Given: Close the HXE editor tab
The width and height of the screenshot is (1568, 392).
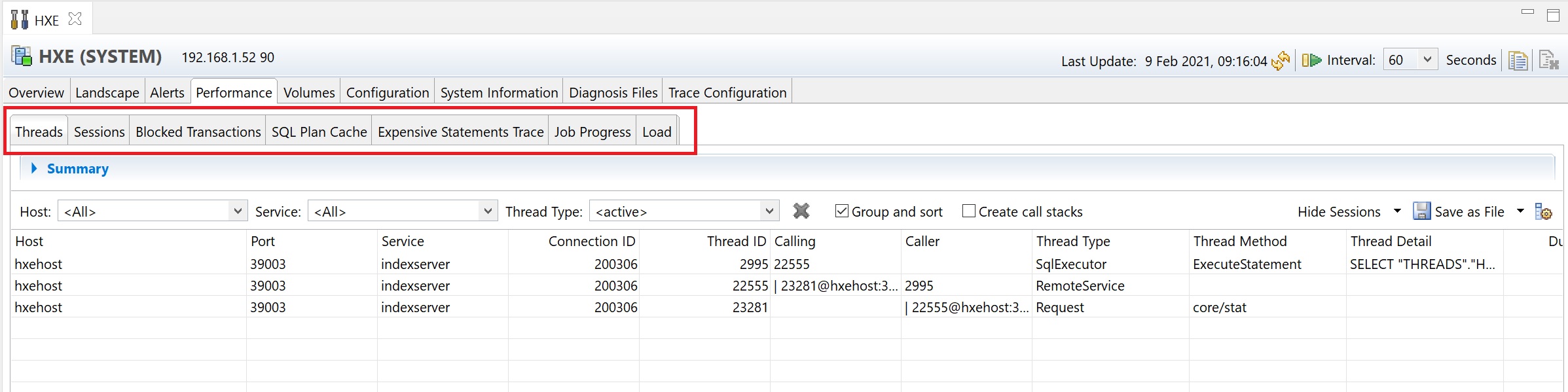Looking at the screenshot, I should 75,19.
